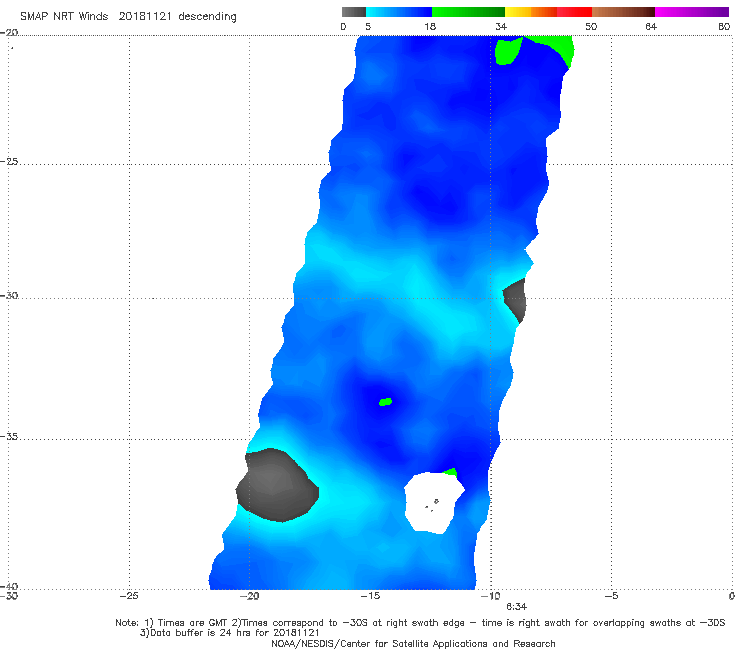Click the 'Data buffer is 24 hrs' note line

click(x=230, y=633)
